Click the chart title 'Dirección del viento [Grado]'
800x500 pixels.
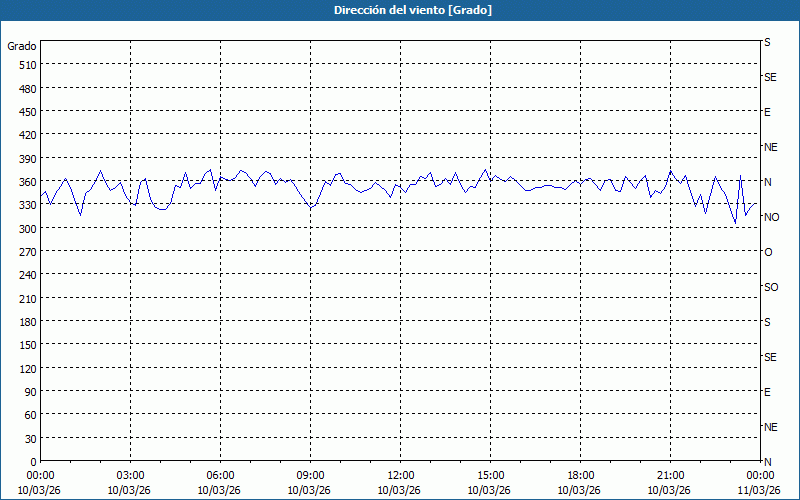point(399,10)
